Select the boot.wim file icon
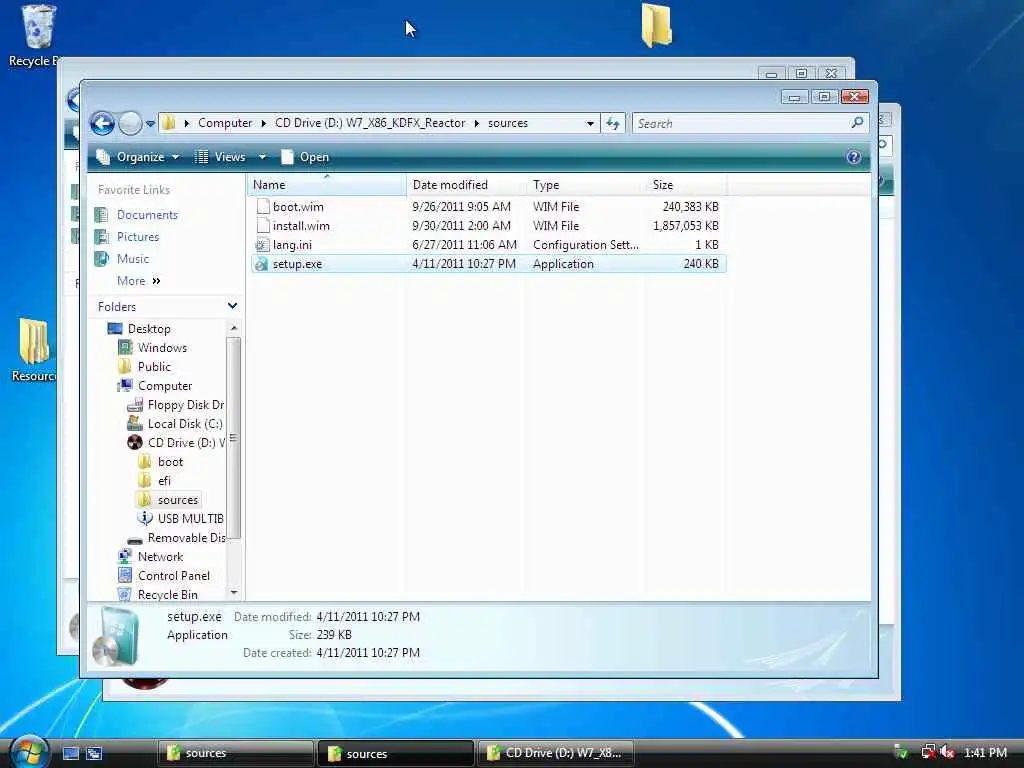The width and height of the screenshot is (1024, 768). click(x=263, y=206)
